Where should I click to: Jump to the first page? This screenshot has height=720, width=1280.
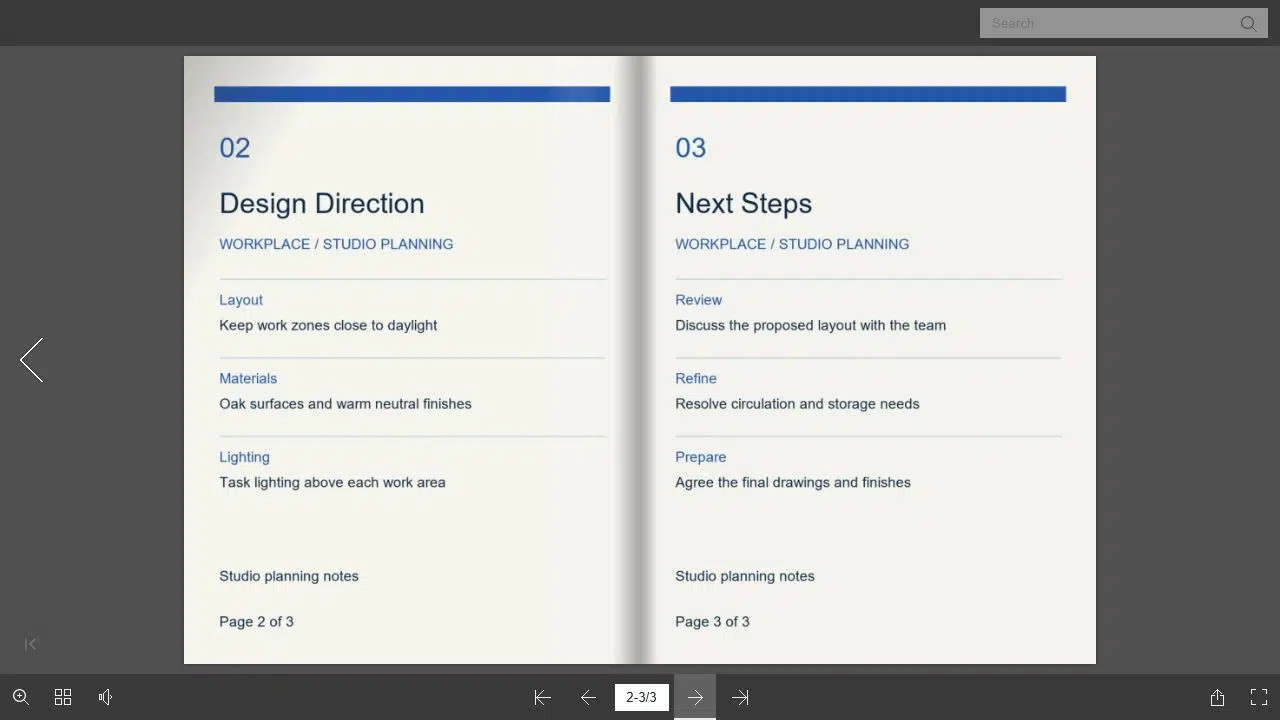542,698
